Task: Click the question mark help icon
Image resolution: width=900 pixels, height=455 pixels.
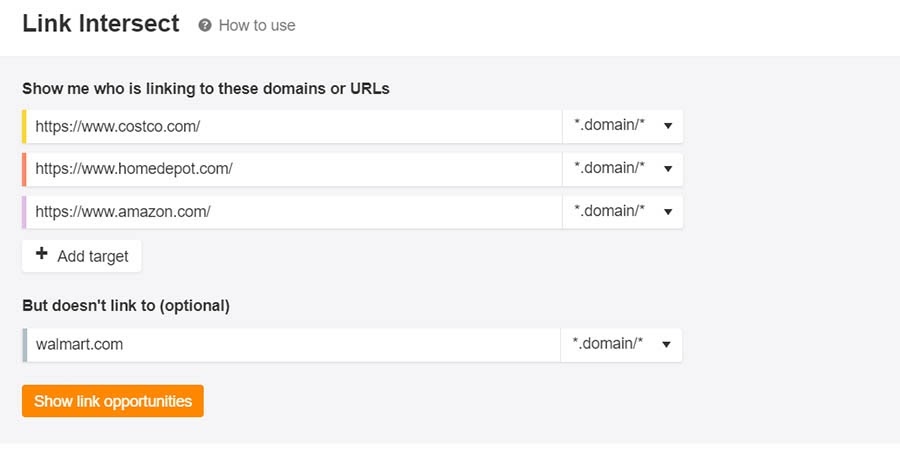Action: click(205, 25)
